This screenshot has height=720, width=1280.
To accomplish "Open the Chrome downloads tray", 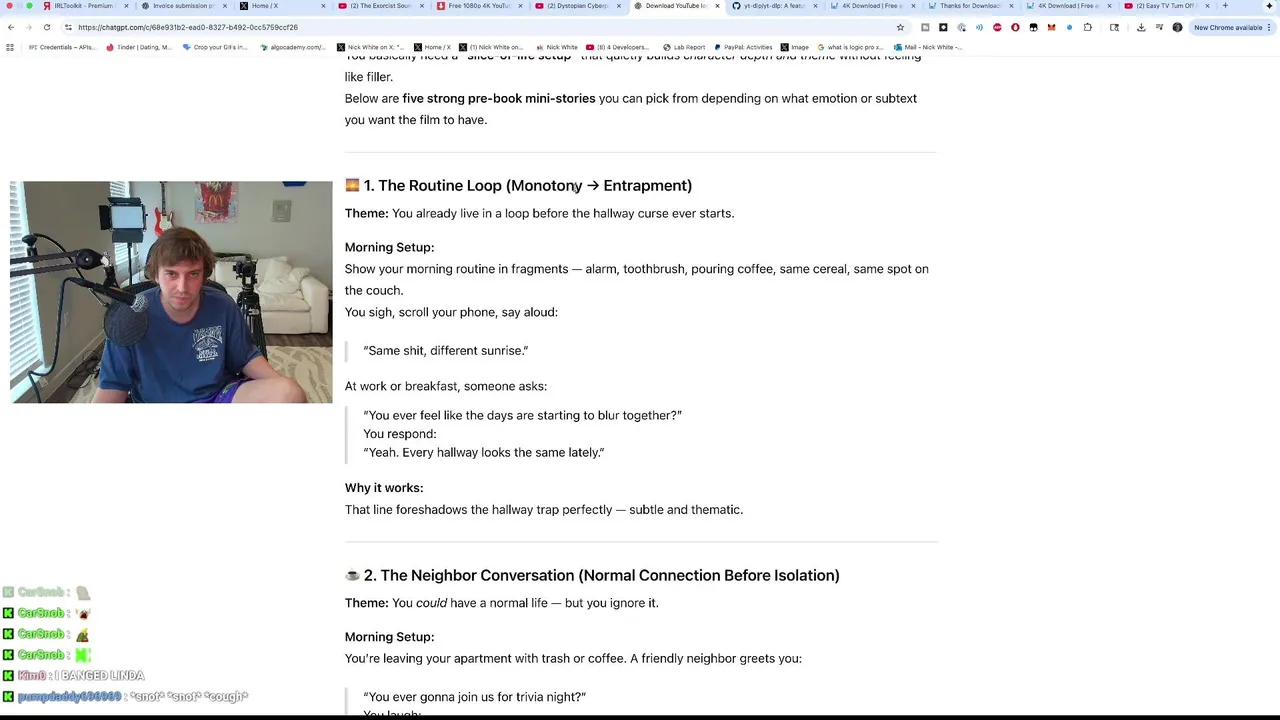I will [1141, 27].
